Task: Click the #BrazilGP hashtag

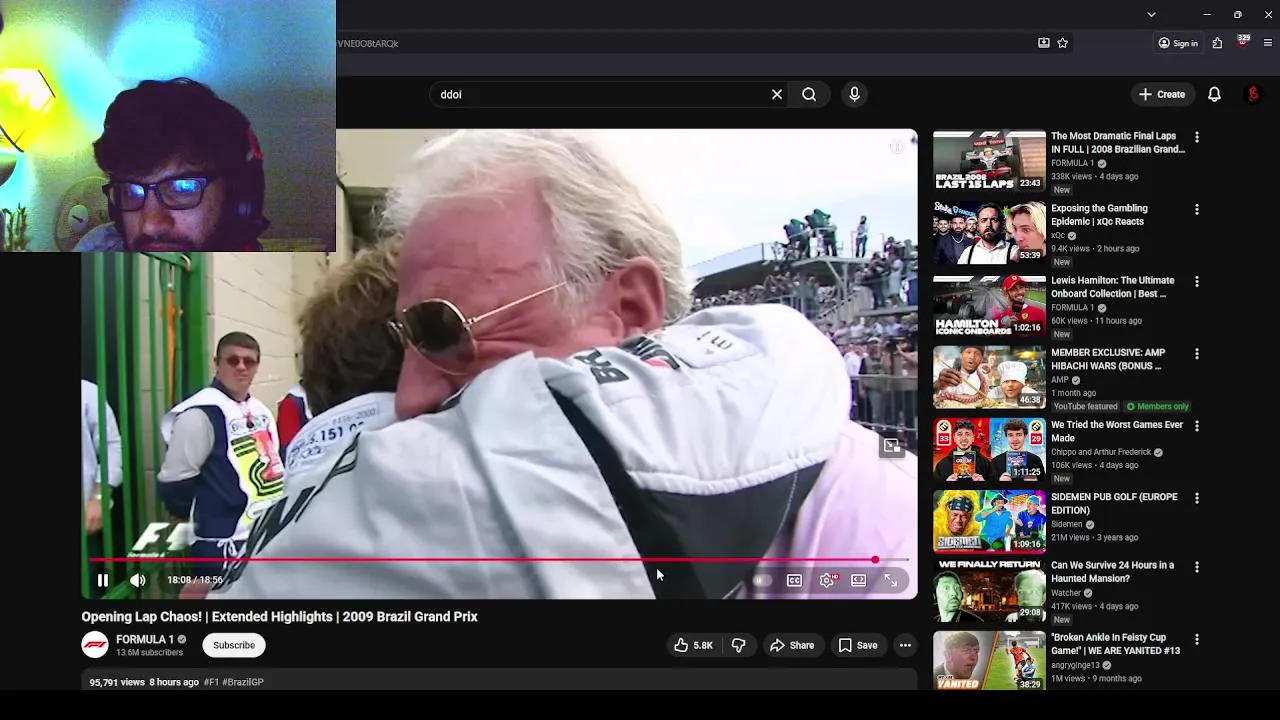Action: click(243, 682)
